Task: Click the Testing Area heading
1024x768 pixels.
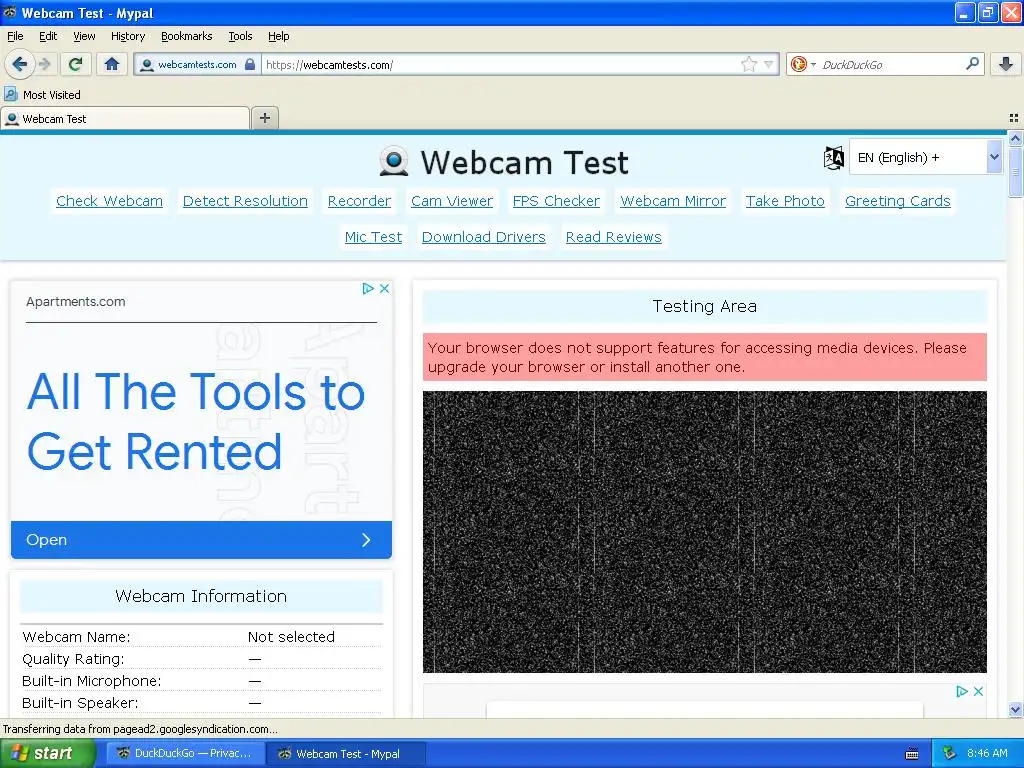Action: [x=705, y=306]
